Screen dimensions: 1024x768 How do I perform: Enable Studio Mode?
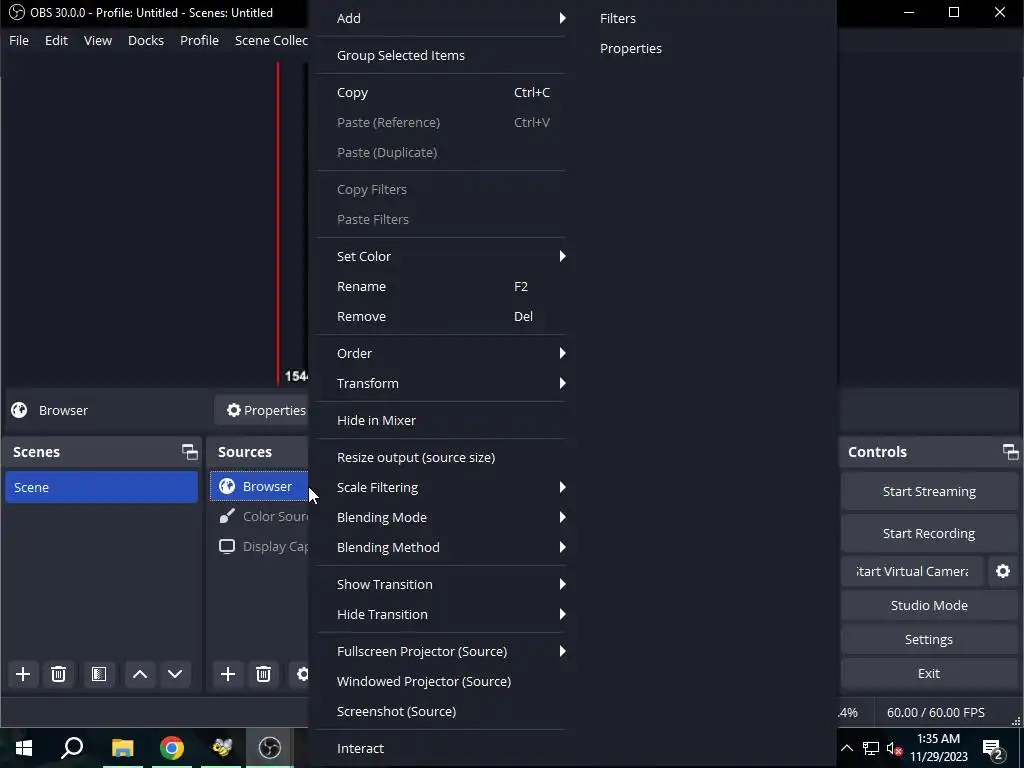[x=929, y=605]
